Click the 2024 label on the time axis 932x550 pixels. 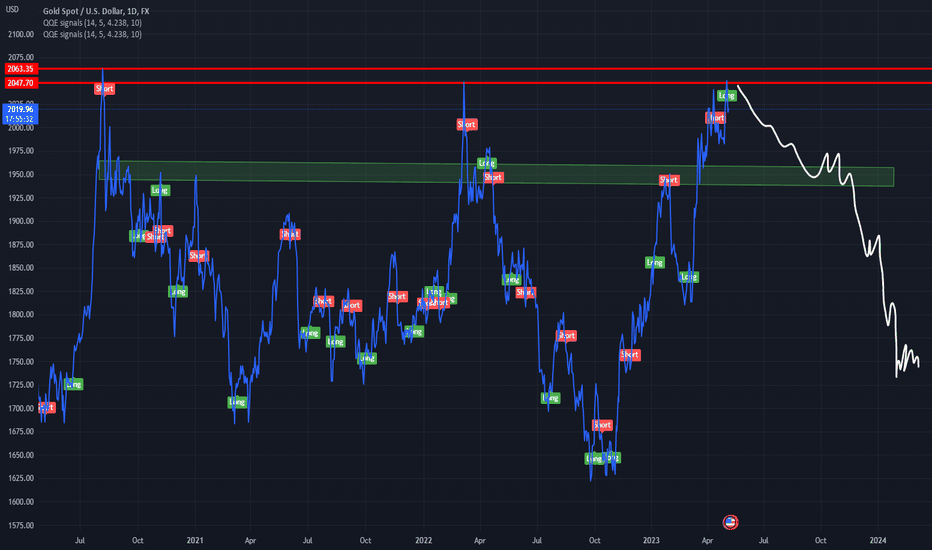click(x=877, y=539)
